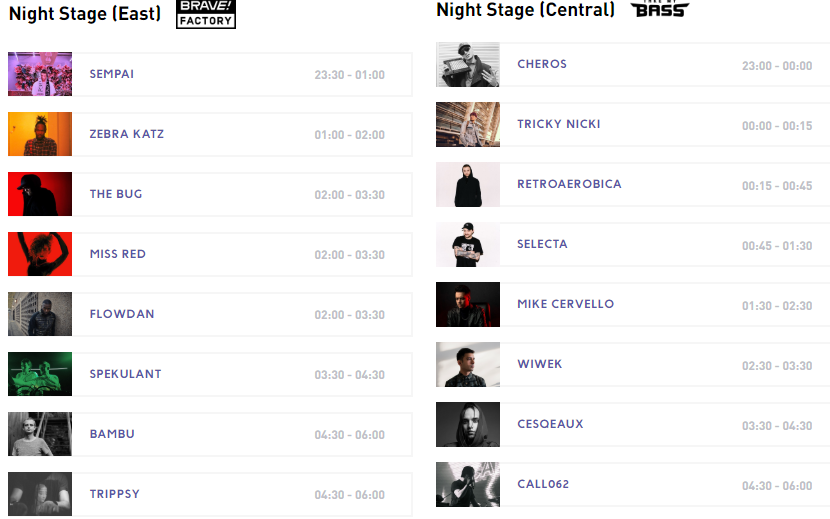Open the Selecta artist link
830x519 pixels.
click(542, 244)
